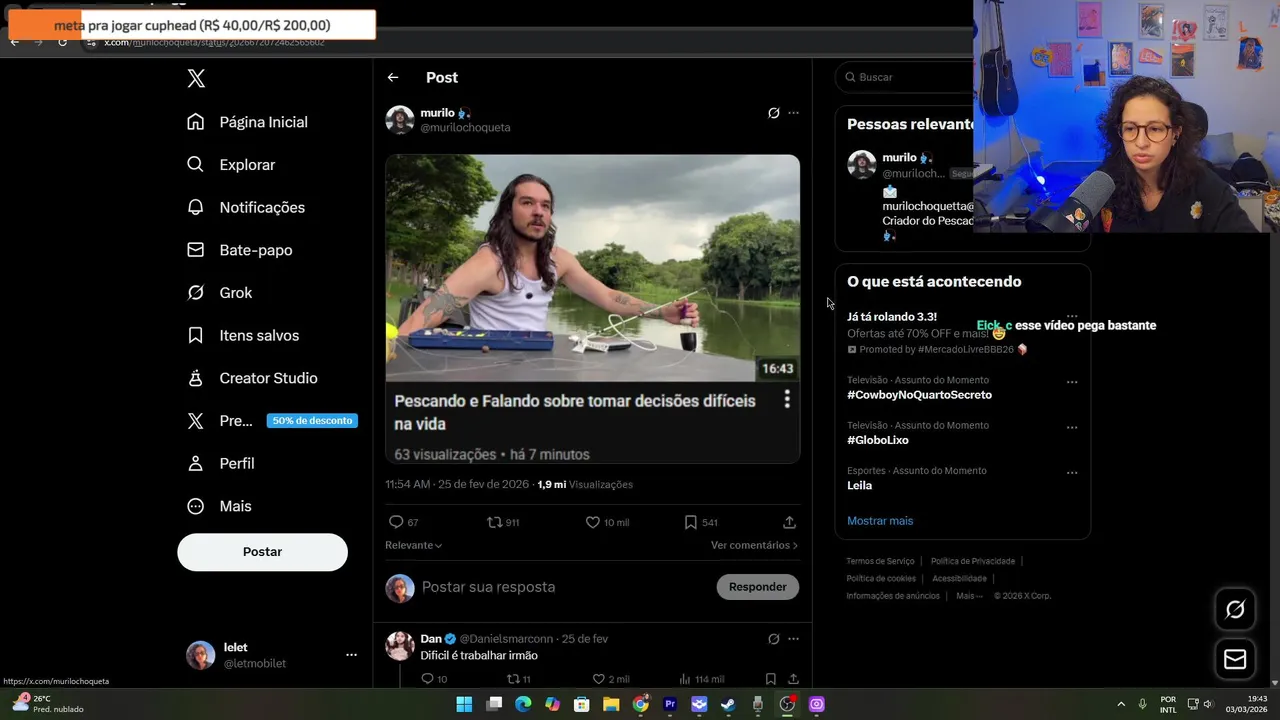The image size is (1280, 720).
Task: Open the Mais menu in the sidebar
Action: [219, 506]
